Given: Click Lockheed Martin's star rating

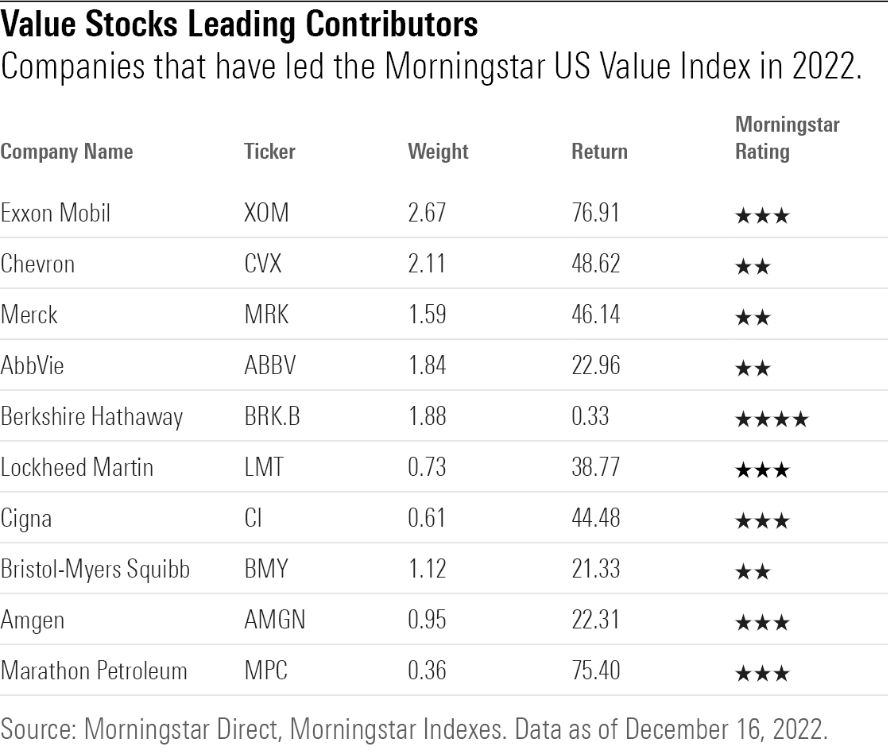Looking at the screenshot, I should coord(762,470).
